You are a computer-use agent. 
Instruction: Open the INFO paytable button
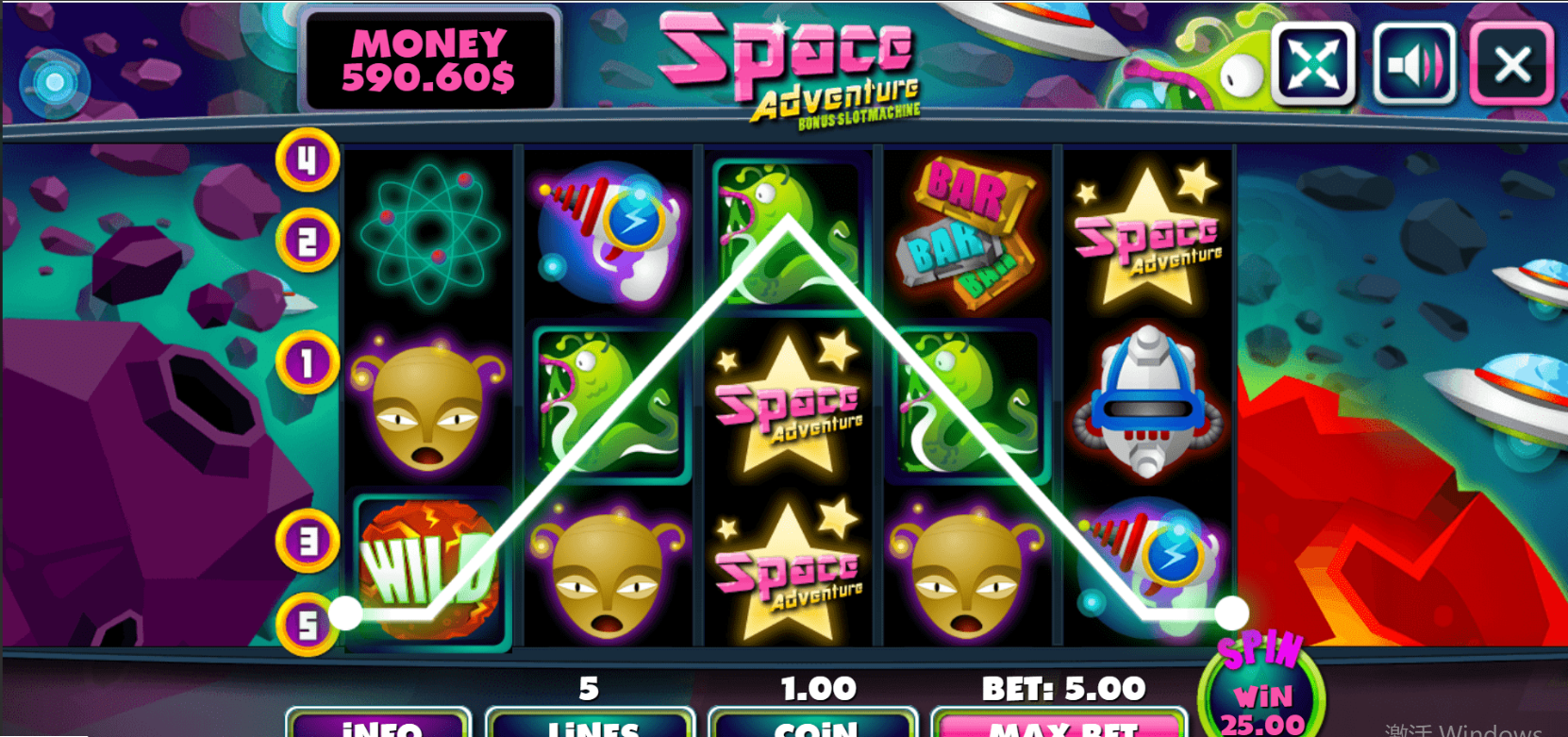tap(378, 723)
